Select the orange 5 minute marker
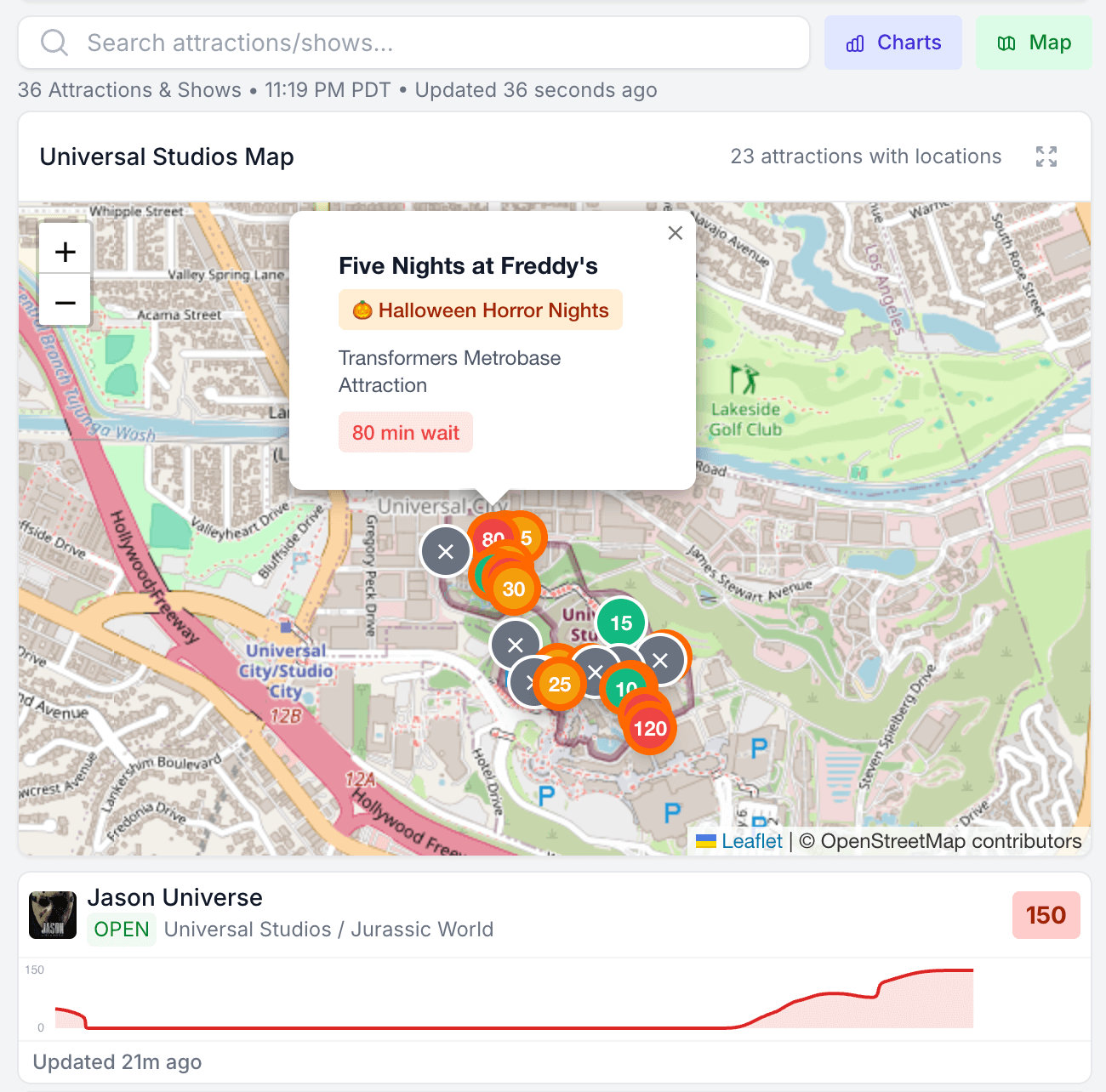1106x1092 pixels. pyautogui.click(x=527, y=537)
